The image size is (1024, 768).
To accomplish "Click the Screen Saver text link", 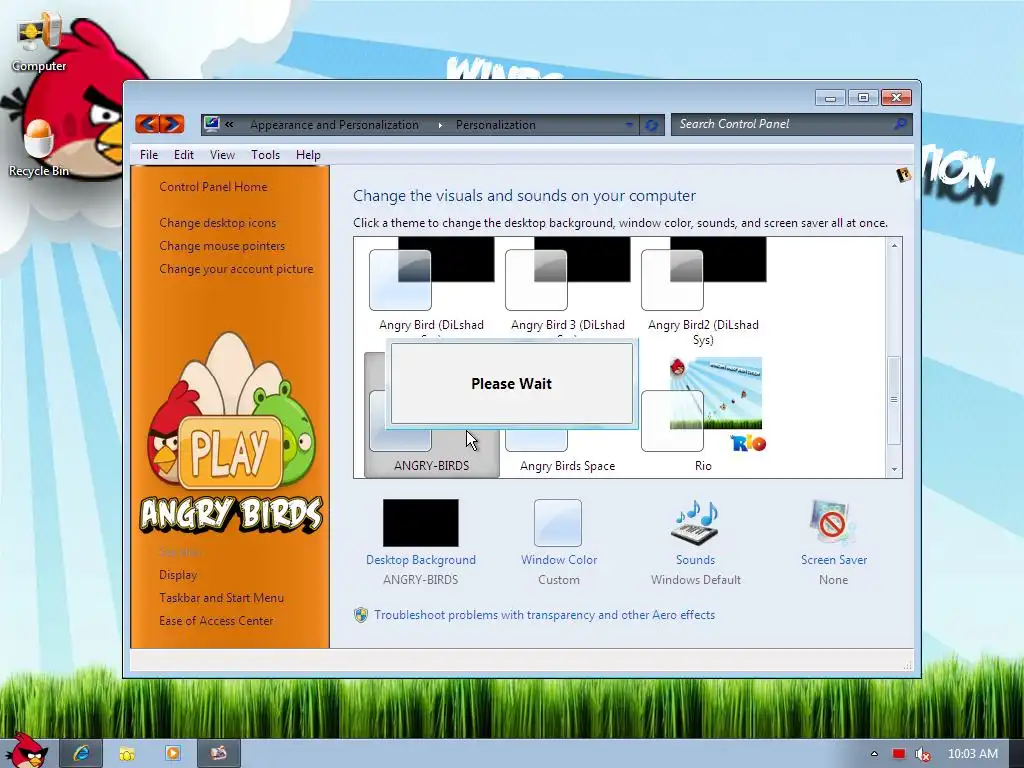I will (x=834, y=560).
